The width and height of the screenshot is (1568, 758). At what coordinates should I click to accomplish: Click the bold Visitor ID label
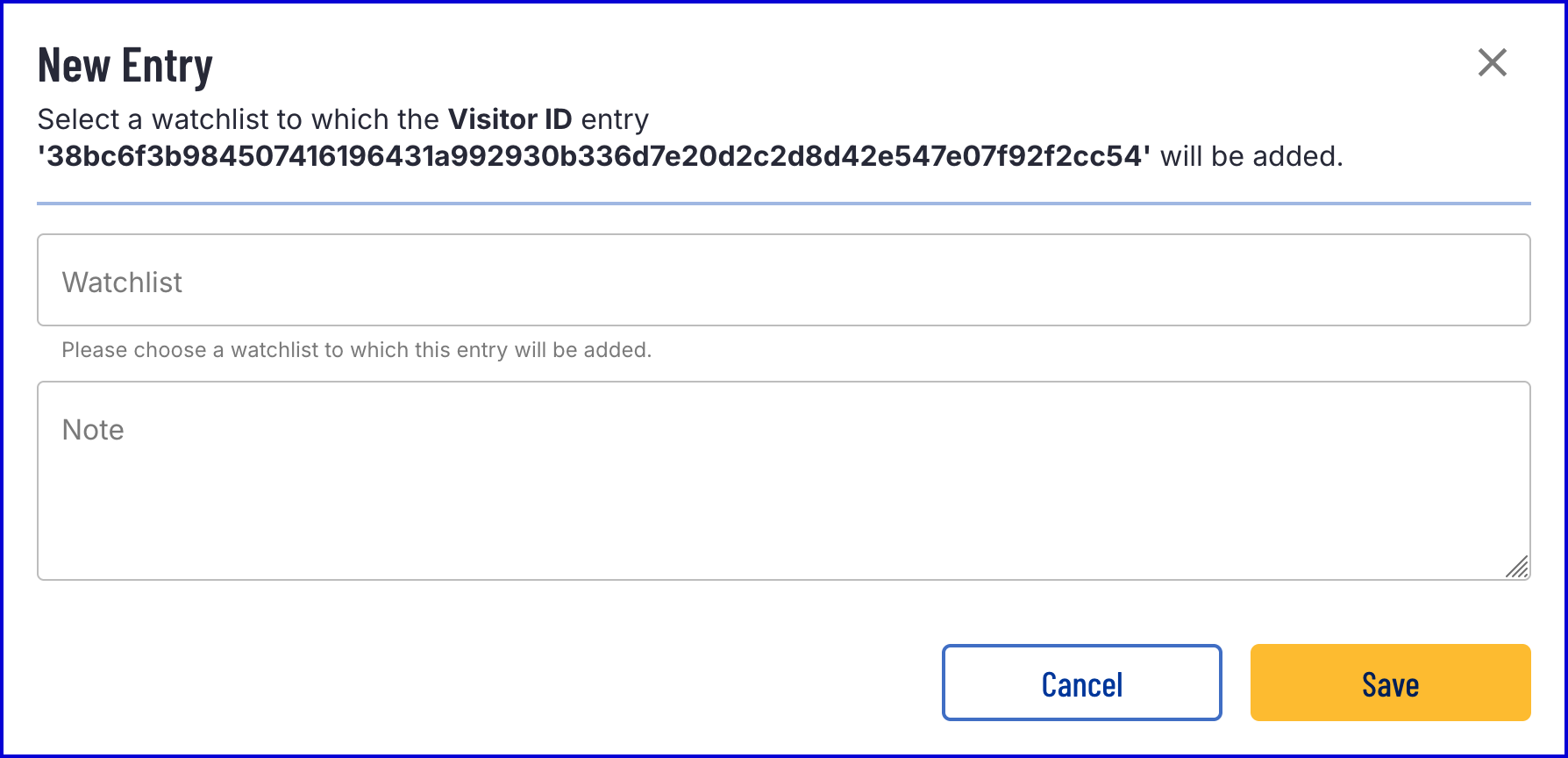click(x=510, y=119)
